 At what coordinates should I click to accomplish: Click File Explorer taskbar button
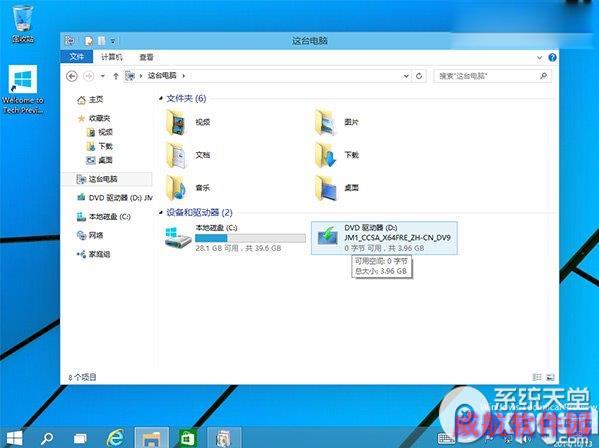tap(152, 438)
